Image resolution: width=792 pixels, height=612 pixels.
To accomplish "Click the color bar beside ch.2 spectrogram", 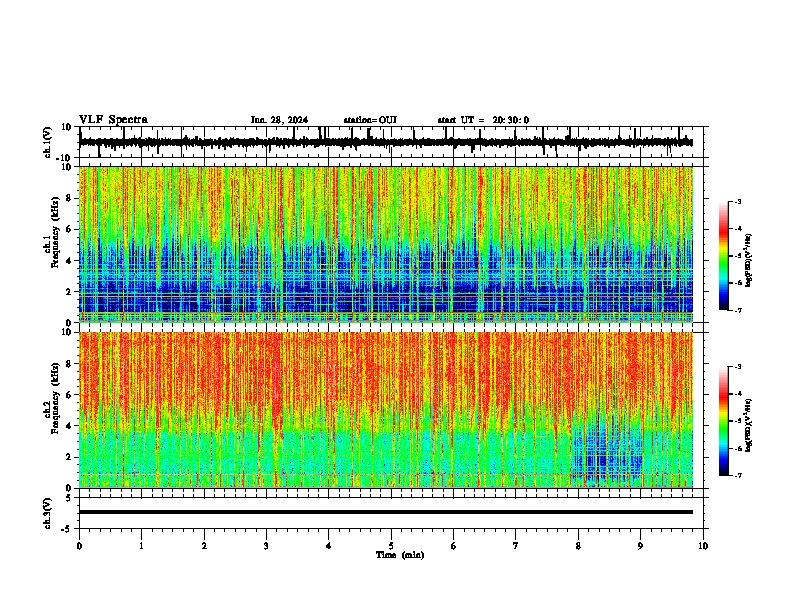I will 724,421.
